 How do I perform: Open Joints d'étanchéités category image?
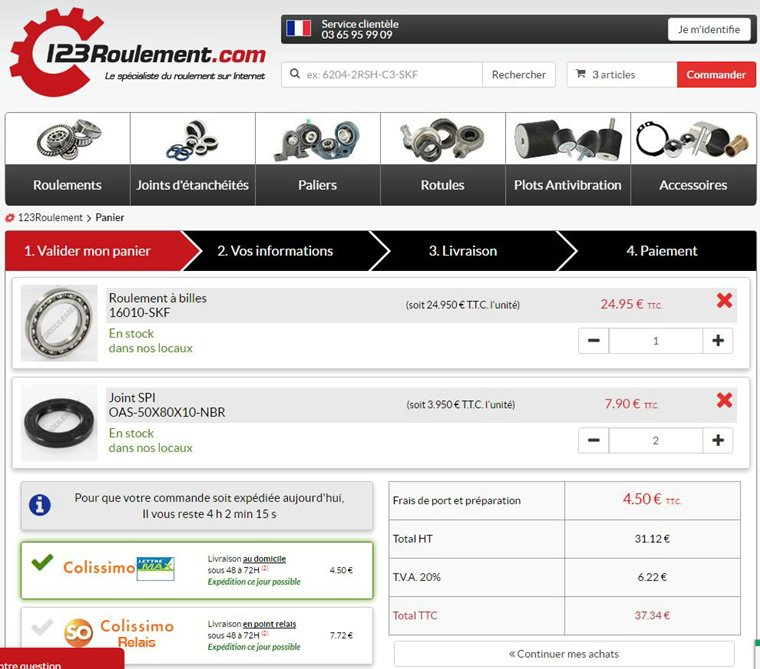(192, 139)
